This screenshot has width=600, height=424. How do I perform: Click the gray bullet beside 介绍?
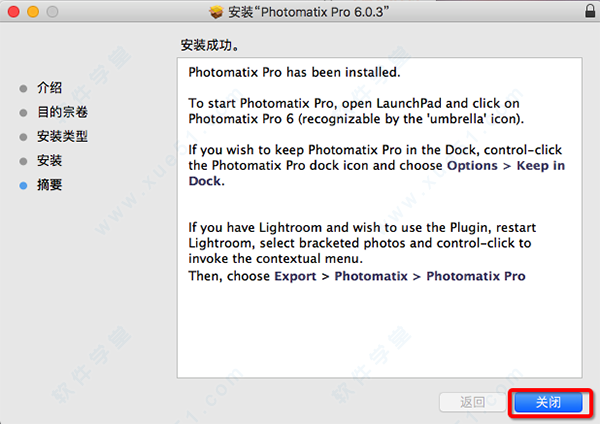pos(24,88)
